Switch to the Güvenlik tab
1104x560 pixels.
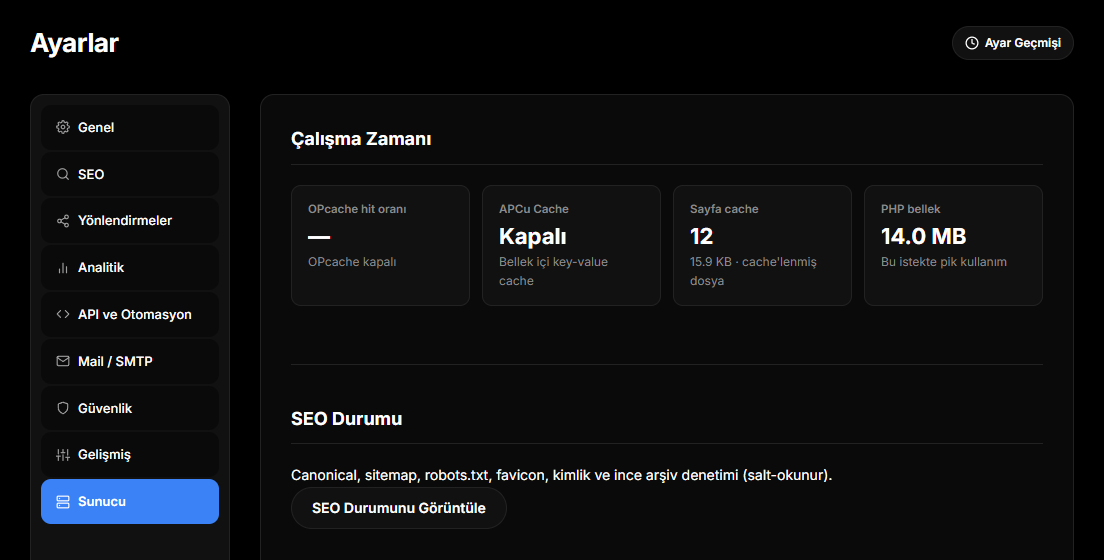click(130, 408)
